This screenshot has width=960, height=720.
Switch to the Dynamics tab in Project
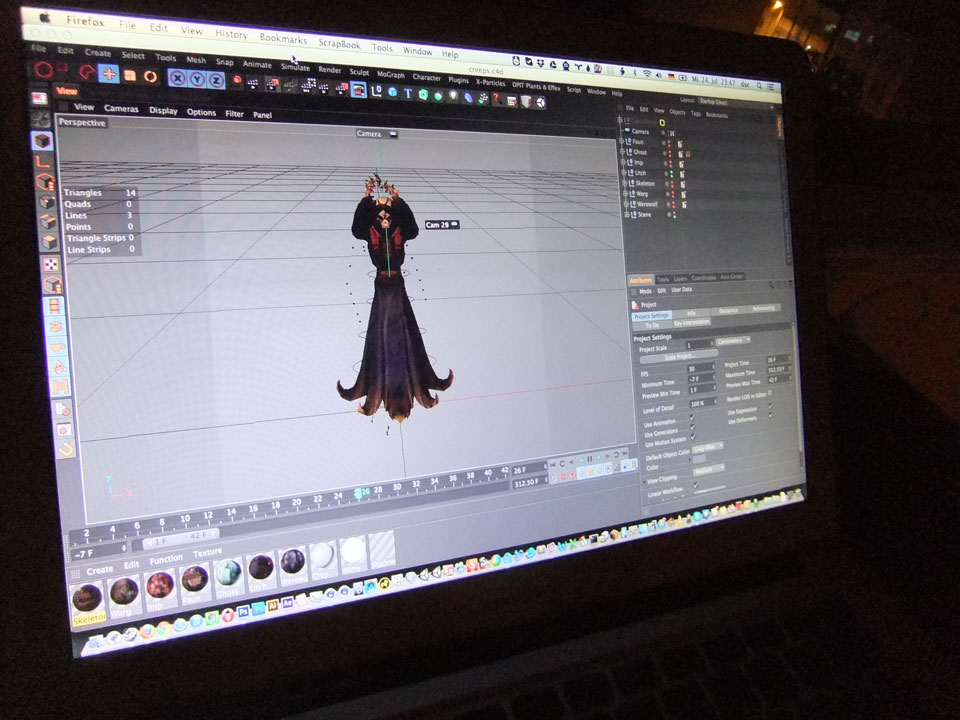729,311
